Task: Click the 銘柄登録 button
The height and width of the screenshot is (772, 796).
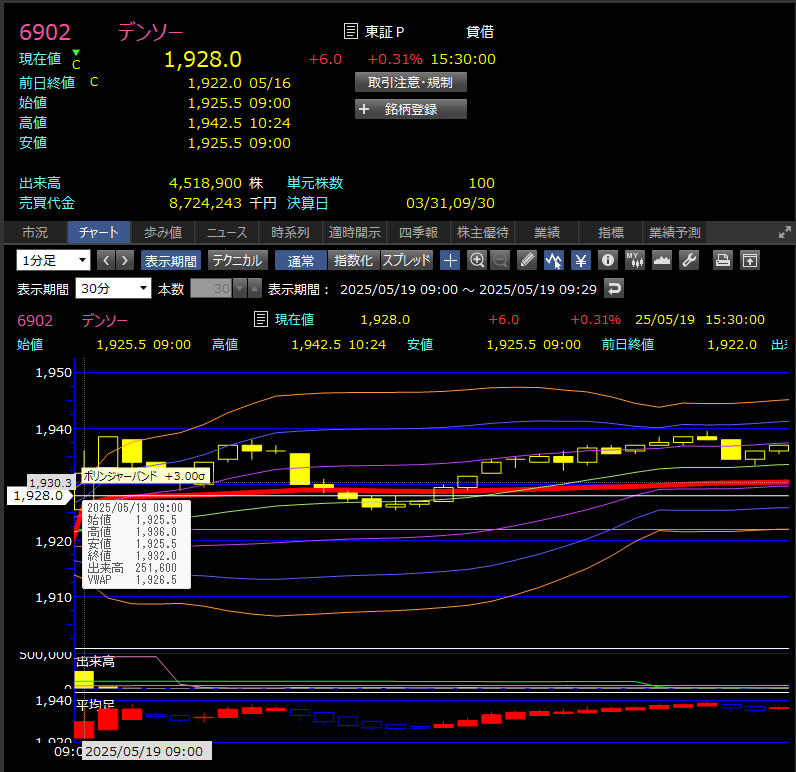Action: tap(411, 109)
